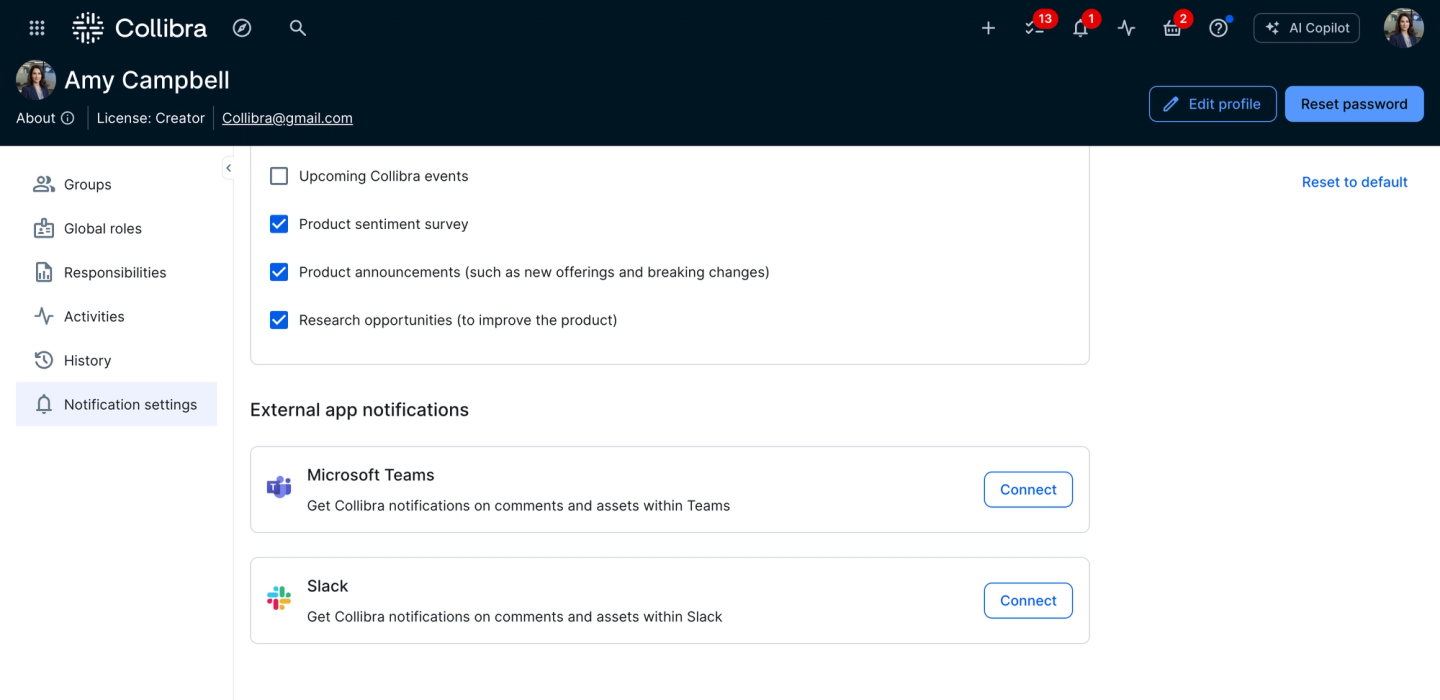Image resolution: width=1440 pixels, height=700 pixels.
Task: Uncheck Research opportunities checkbox
Action: point(279,320)
